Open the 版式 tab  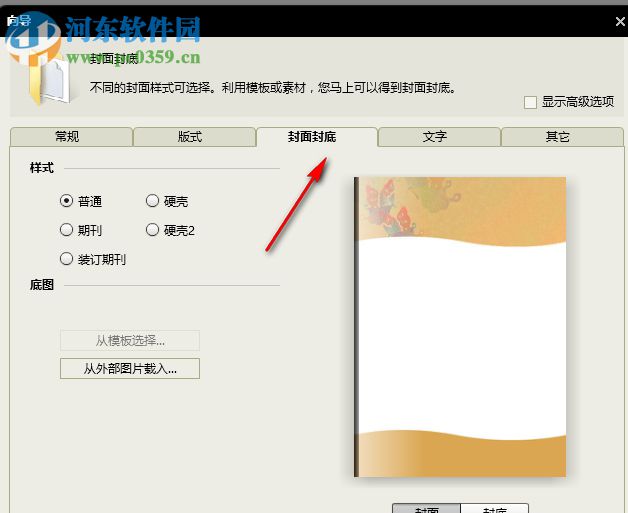(x=194, y=137)
